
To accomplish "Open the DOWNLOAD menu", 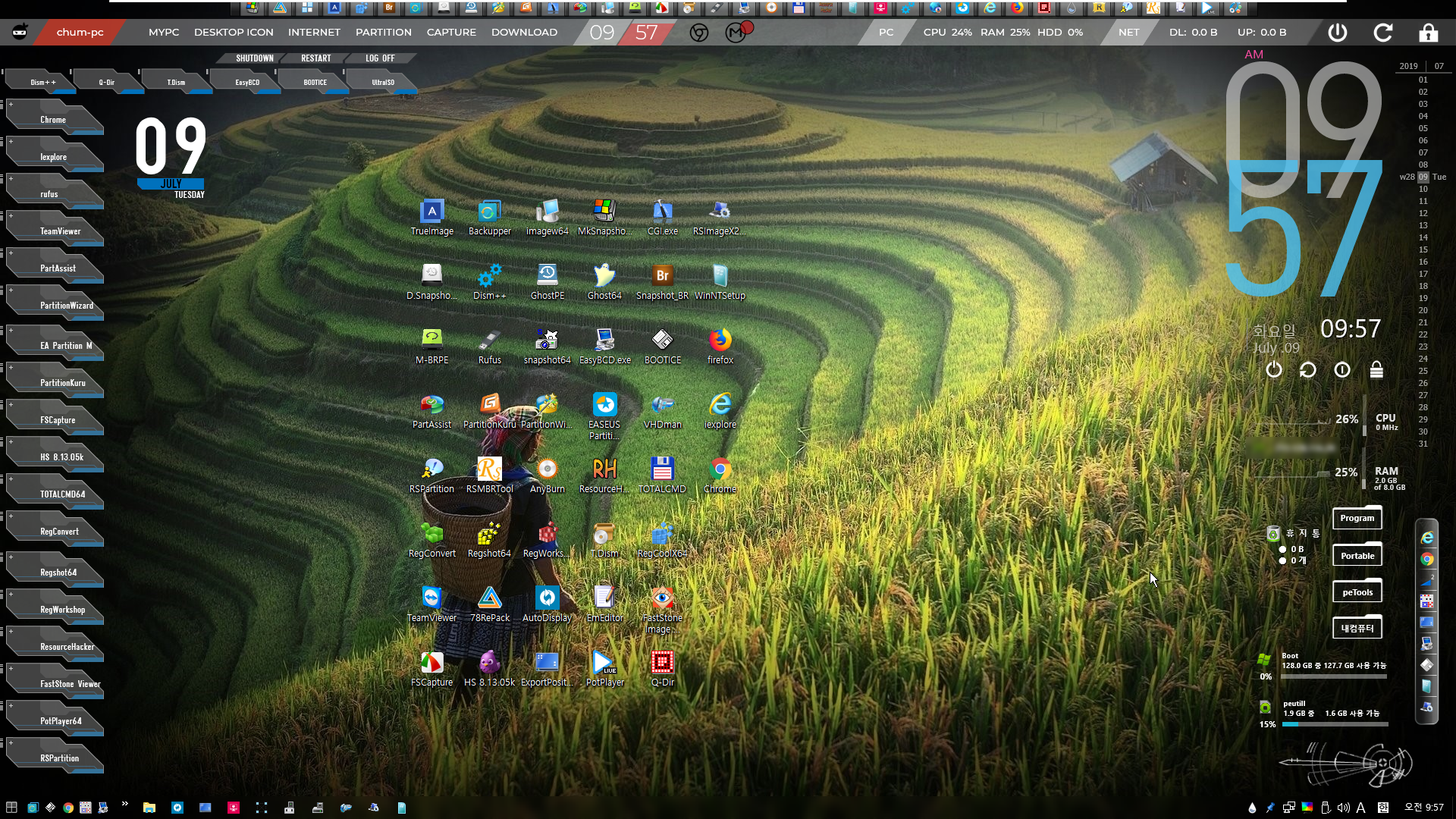I will [524, 32].
